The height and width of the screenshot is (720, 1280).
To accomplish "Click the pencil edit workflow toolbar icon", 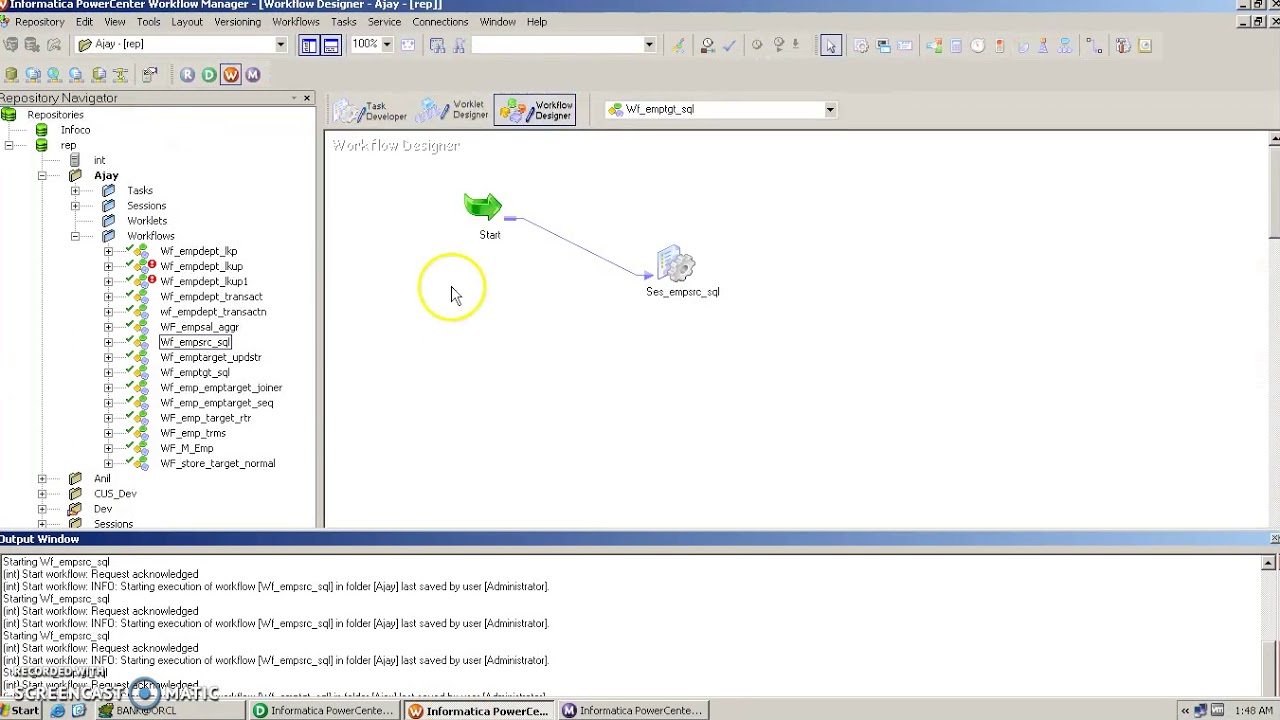I will 679,45.
